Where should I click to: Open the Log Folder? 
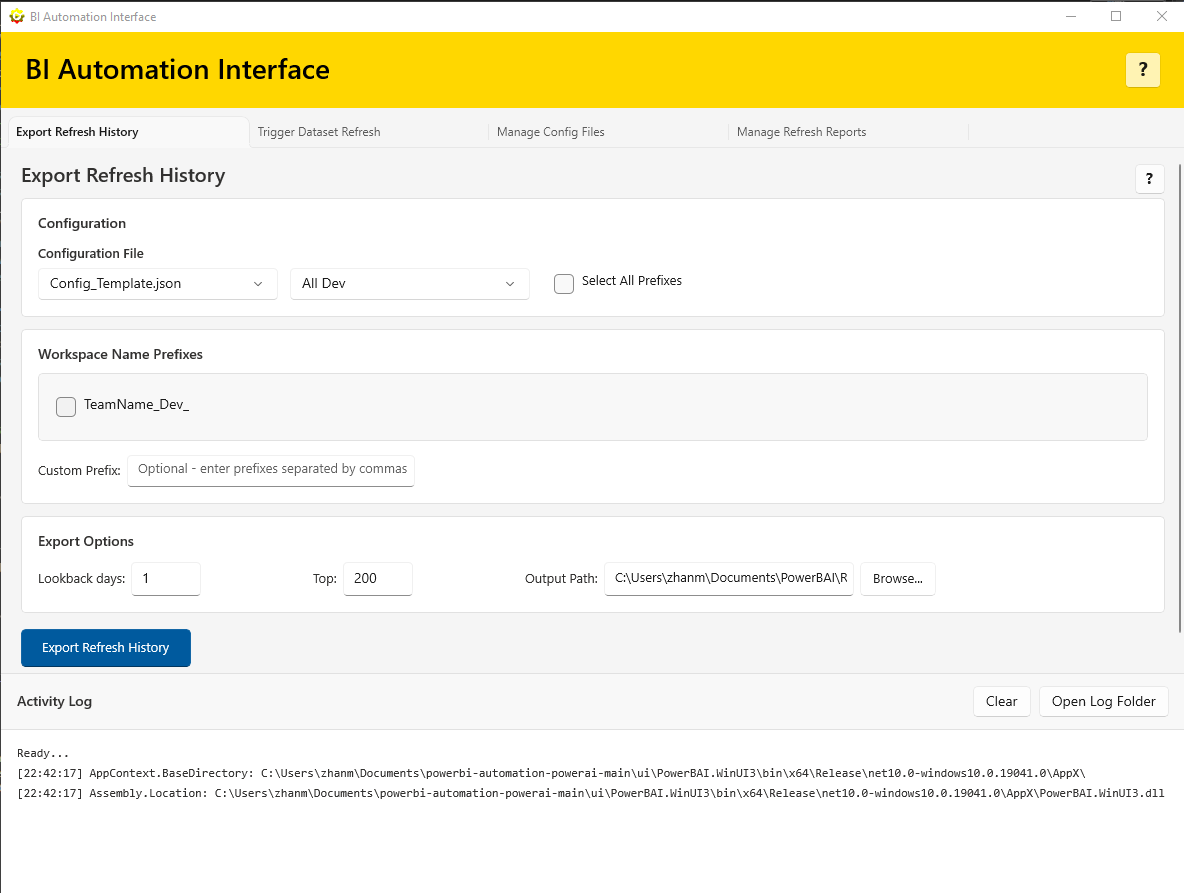1103,701
